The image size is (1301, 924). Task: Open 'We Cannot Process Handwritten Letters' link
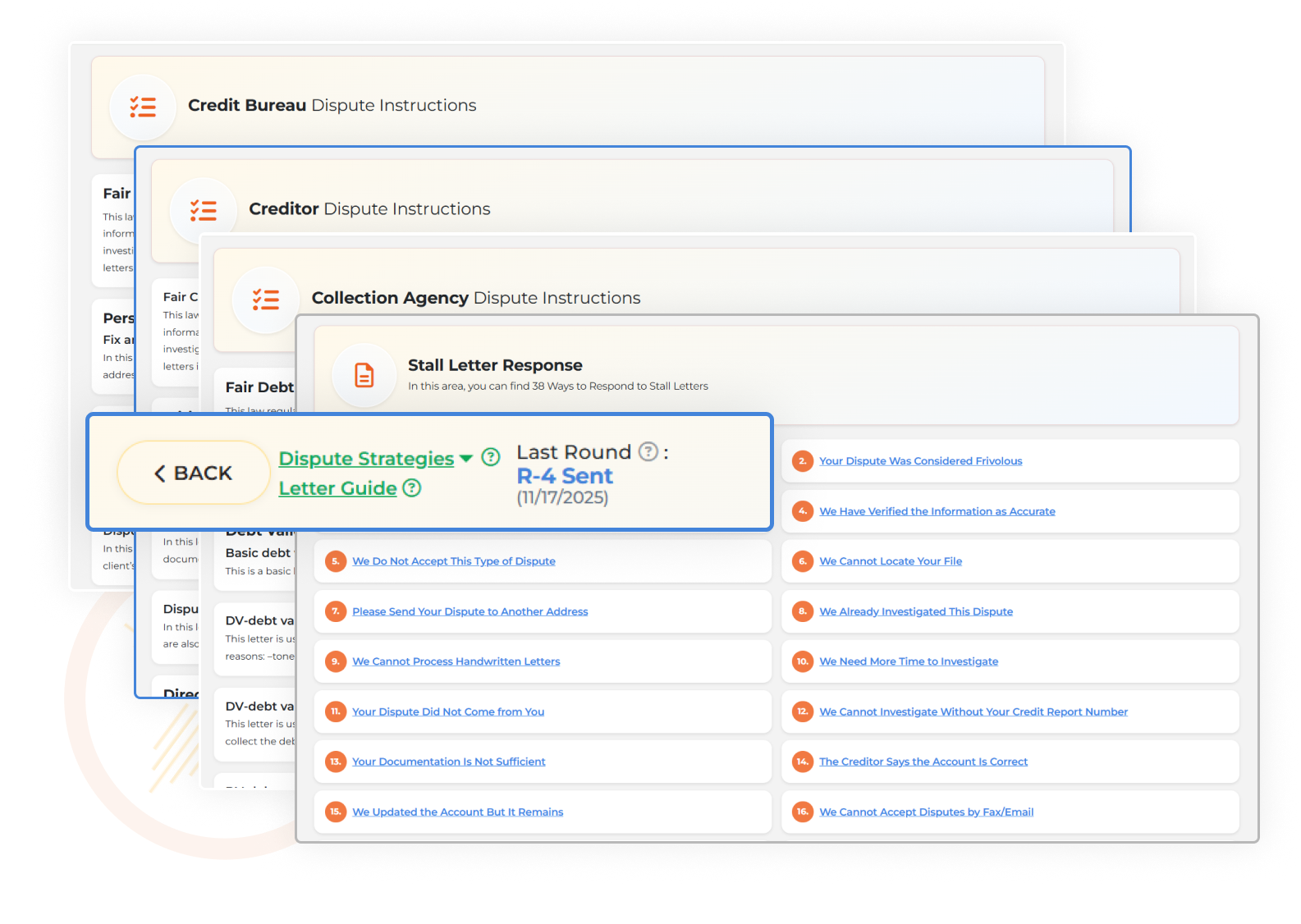456,661
